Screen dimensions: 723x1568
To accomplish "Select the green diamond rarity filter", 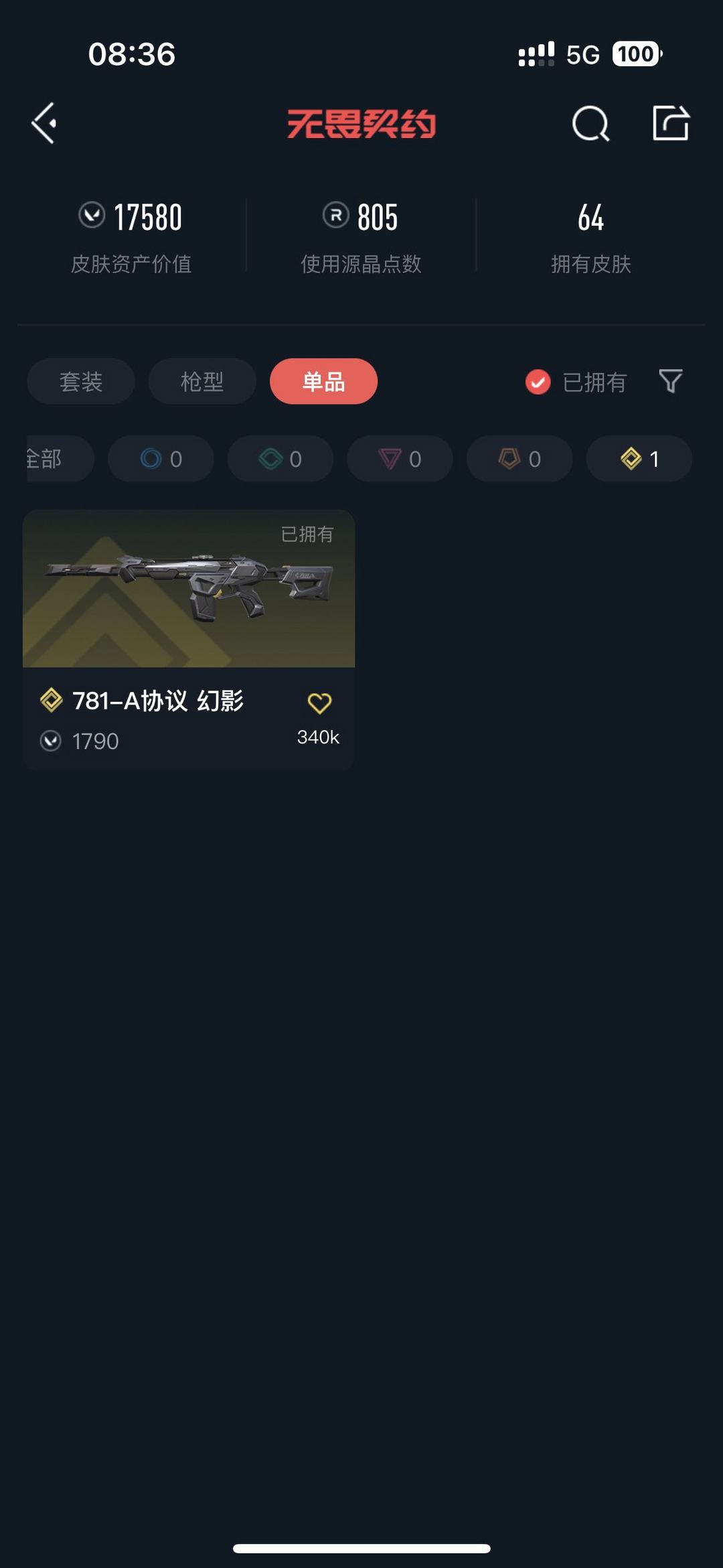I will tap(280, 459).
